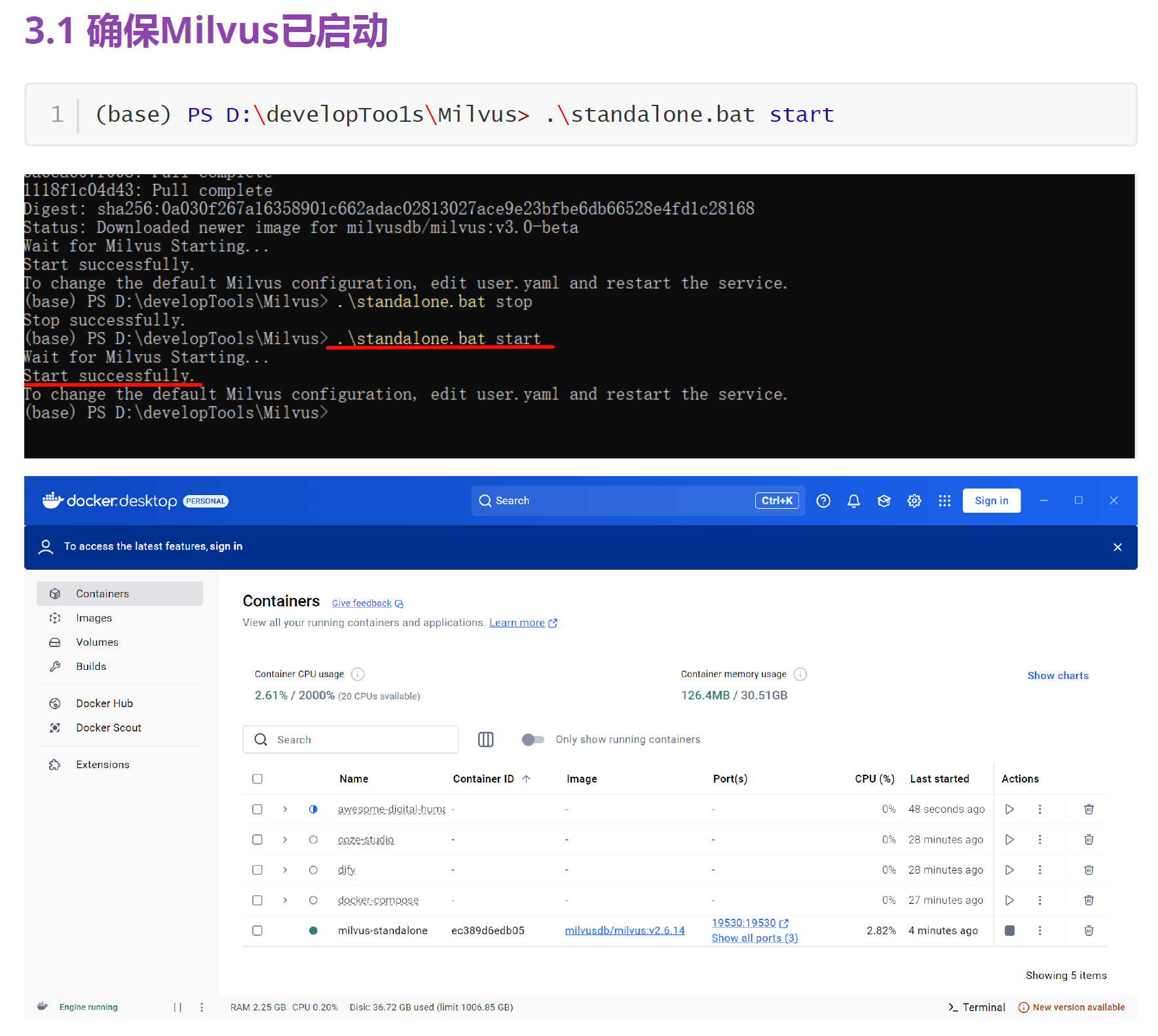The image size is (1158, 1036).
Task: Focus the top Search bar
Action: [x=638, y=501]
